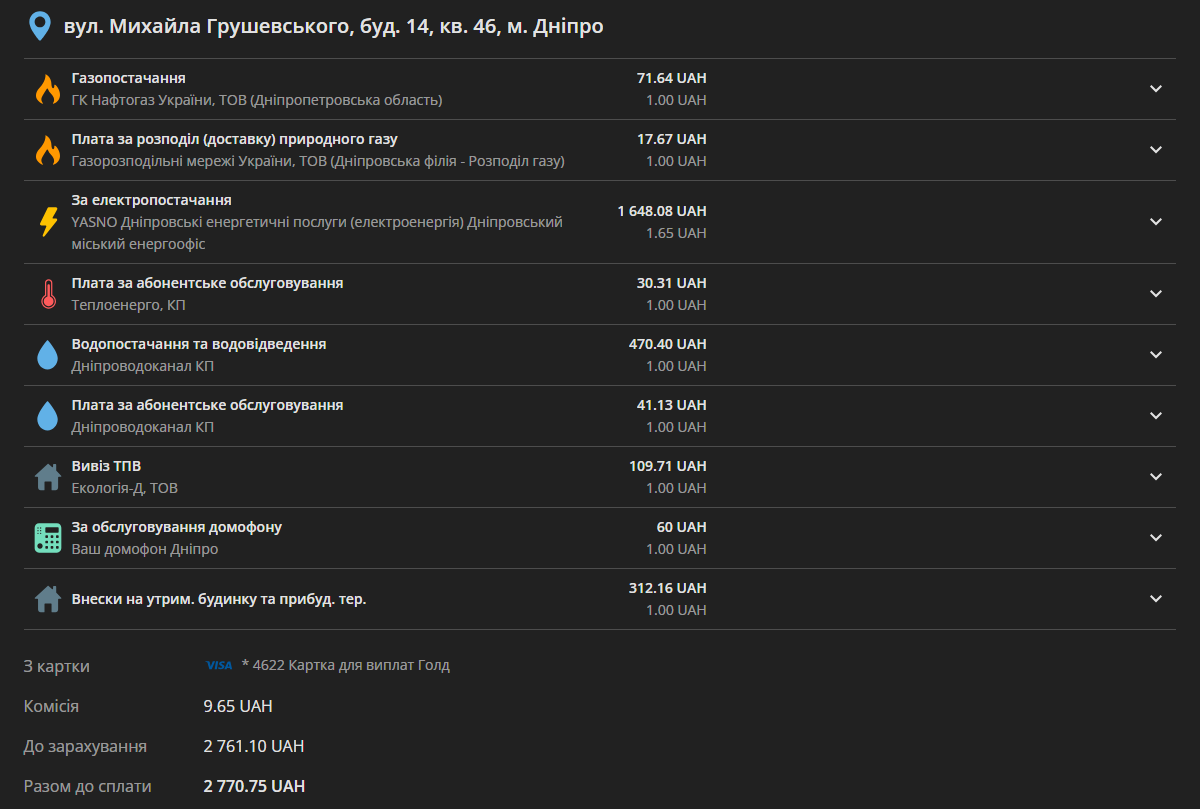The height and width of the screenshot is (809, 1200).
Task: Click the VISA card 4622 Картка для виплат Голд
Action: (327, 665)
